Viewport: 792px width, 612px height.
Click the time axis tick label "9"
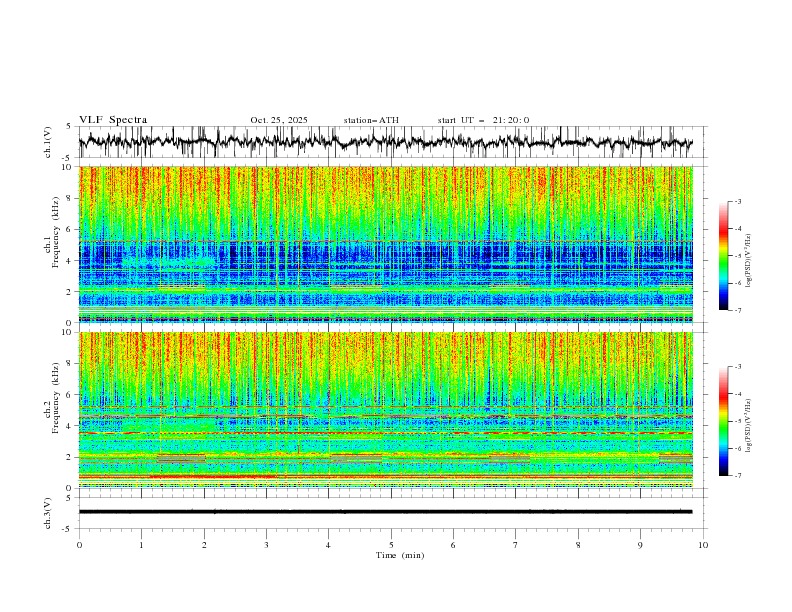tap(640, 545)
